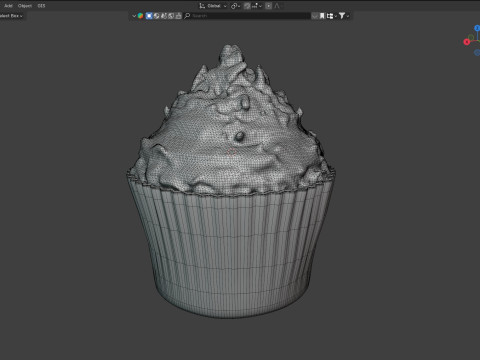Open the Global transform orientation dropdown

pos(213,6)
